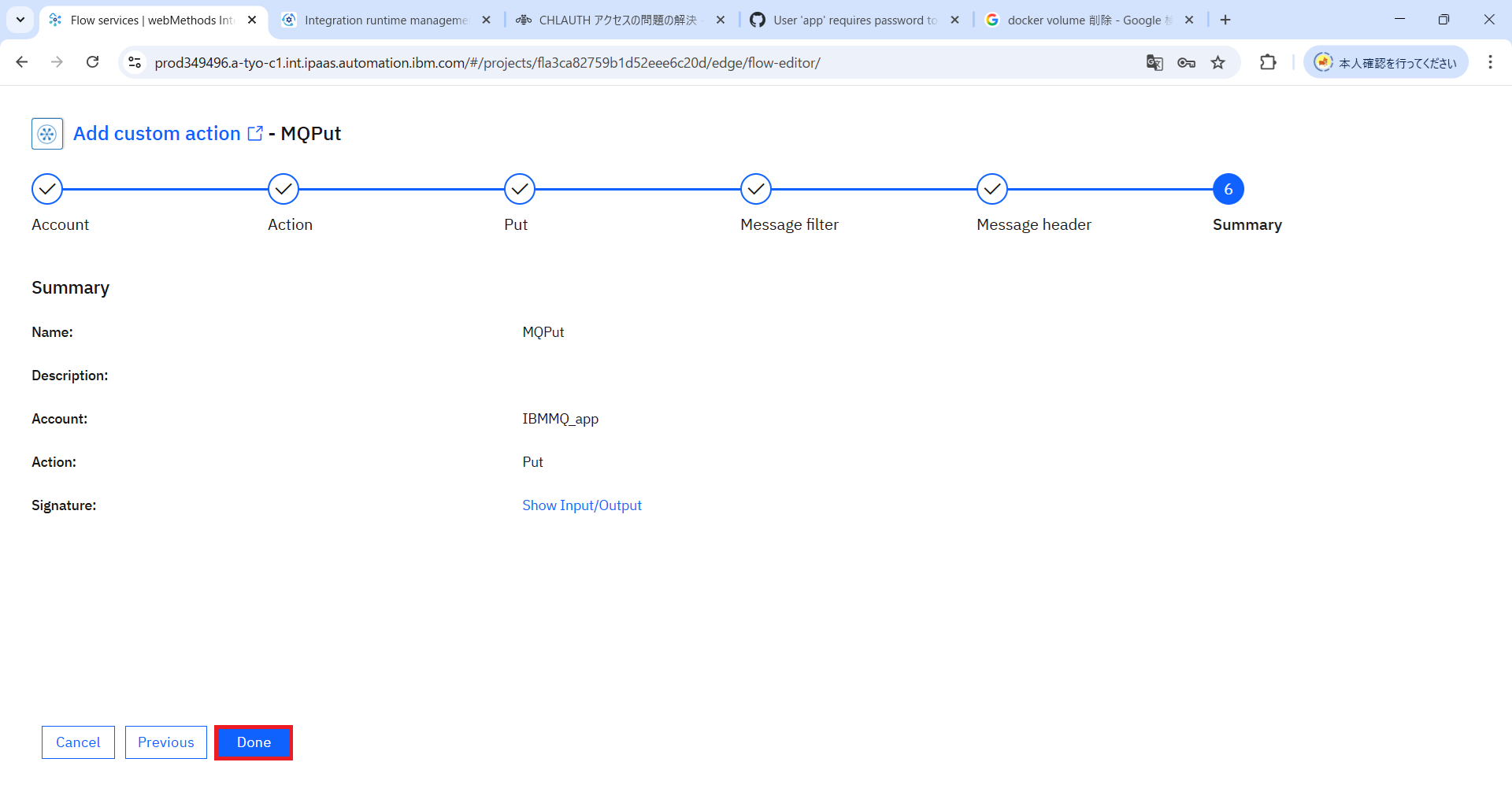
Task: Go to the Message filter step circle
Action: pyautogui.click(x=756, y=189)
